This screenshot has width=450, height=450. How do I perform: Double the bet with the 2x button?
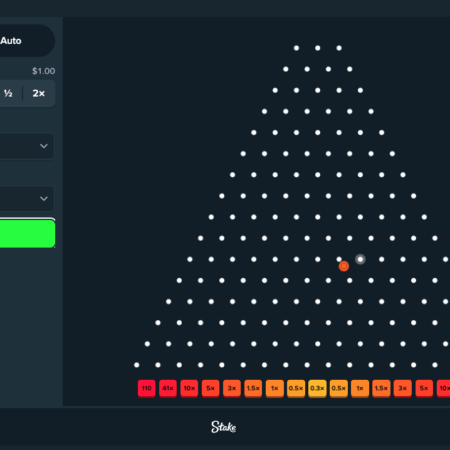point(39,93)
